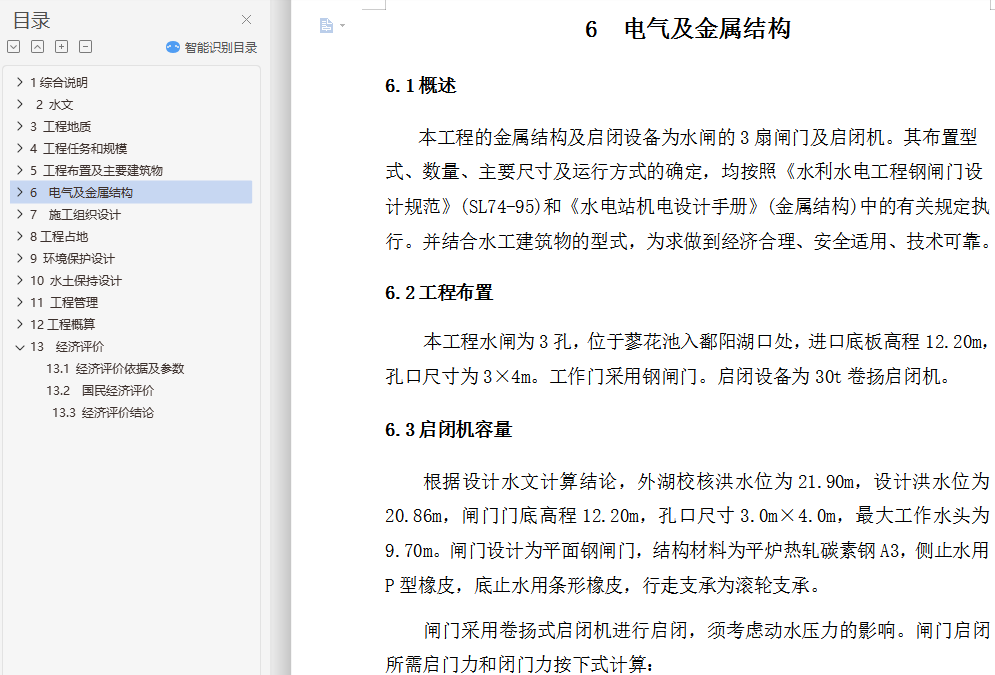Jump to 3 工程地质 section
Viewport: 995px width, 675px height.
60,127
